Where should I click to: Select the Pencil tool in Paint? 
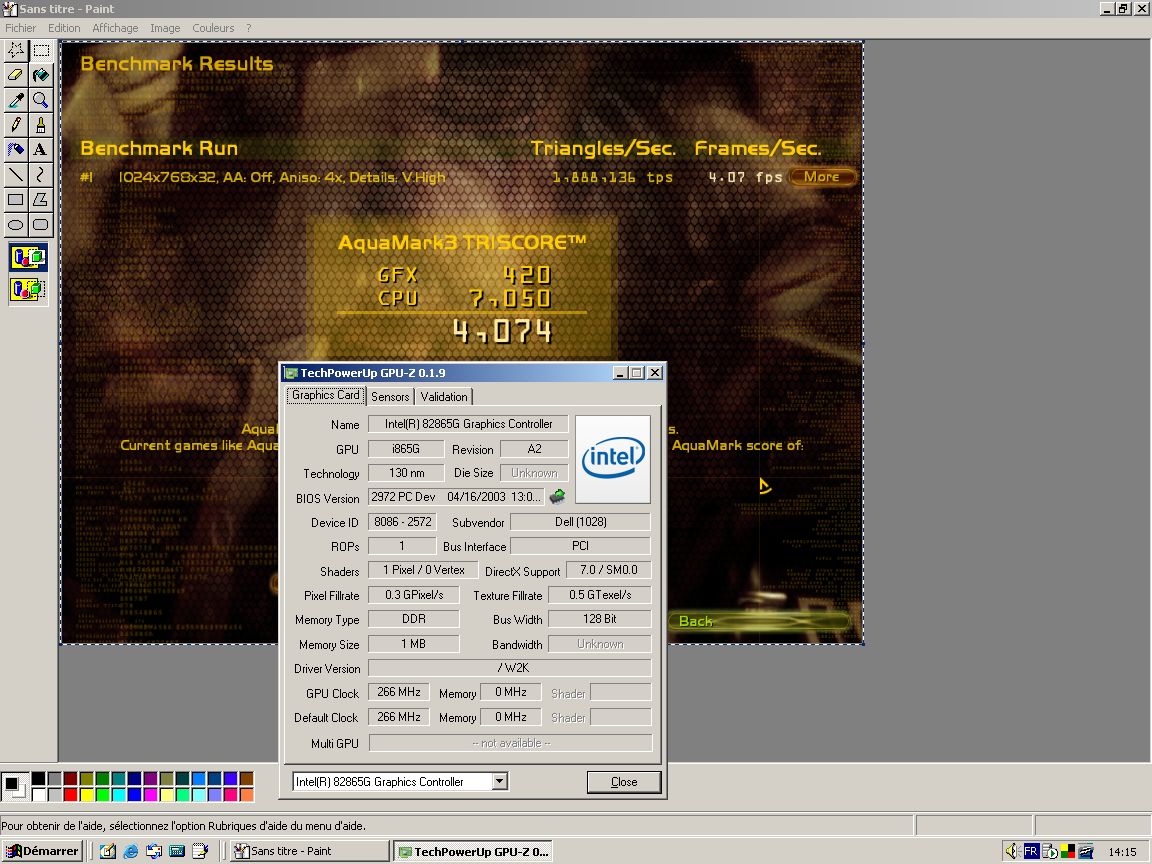pos(15,125)
